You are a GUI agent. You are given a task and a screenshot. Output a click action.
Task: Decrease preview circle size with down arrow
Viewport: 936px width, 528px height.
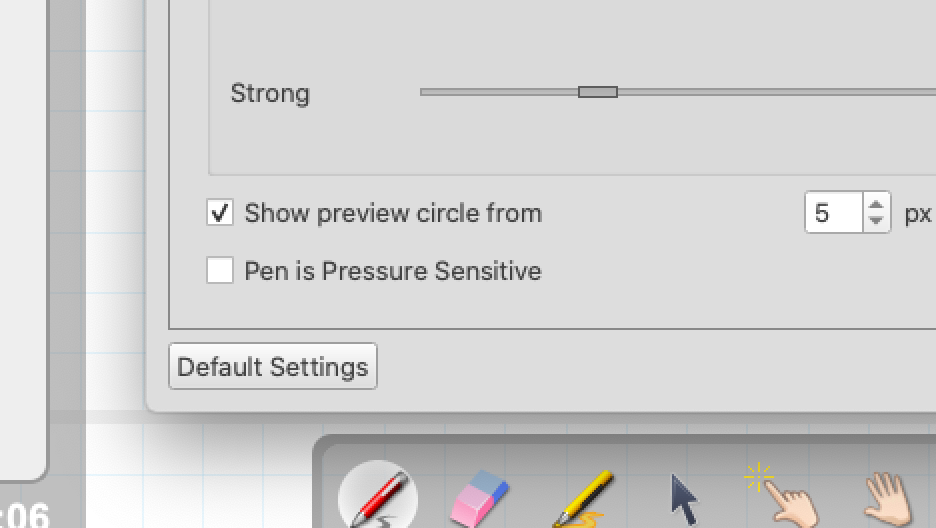click(x=876, y=221)
